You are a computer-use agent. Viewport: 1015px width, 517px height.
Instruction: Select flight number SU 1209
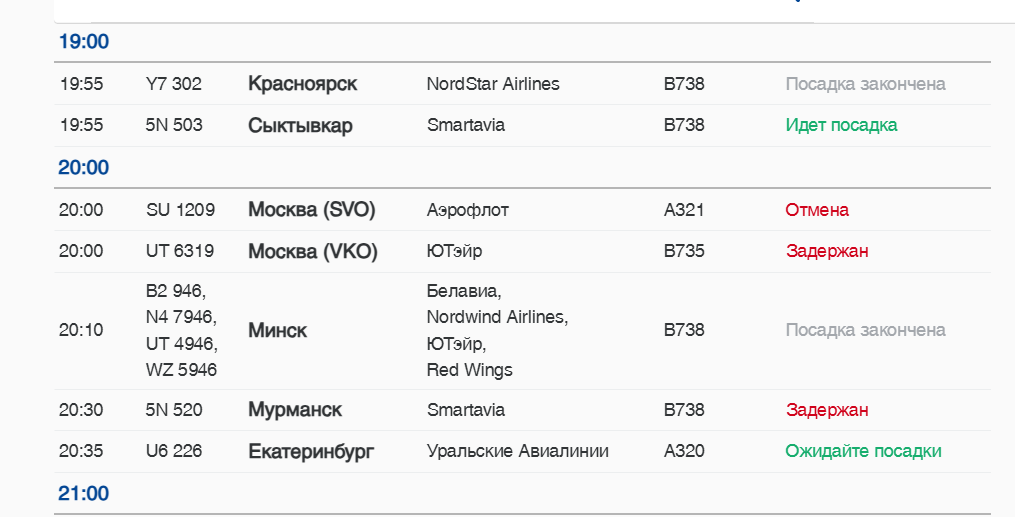180,210
